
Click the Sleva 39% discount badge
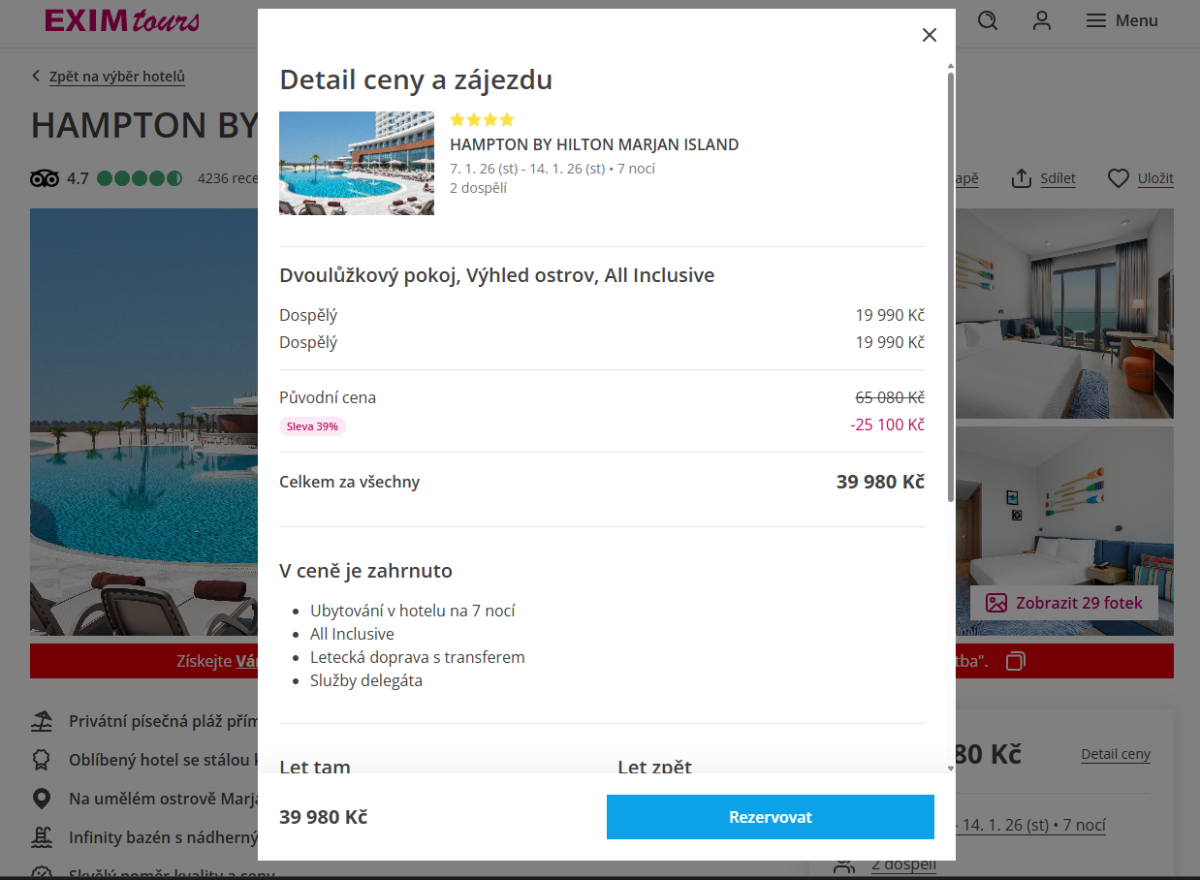[x=312, y=427]
